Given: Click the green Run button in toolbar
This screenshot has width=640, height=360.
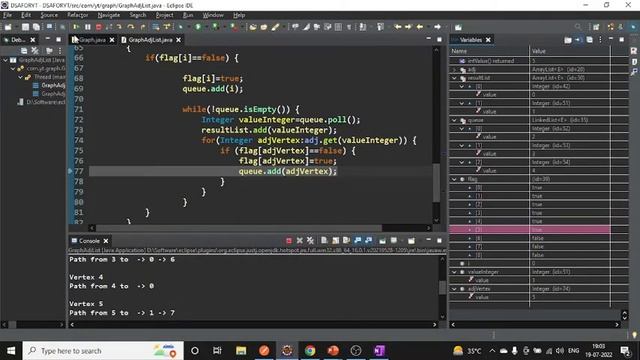Looking at the screenshot, I should pyautogui.click(x=198, y=27).
